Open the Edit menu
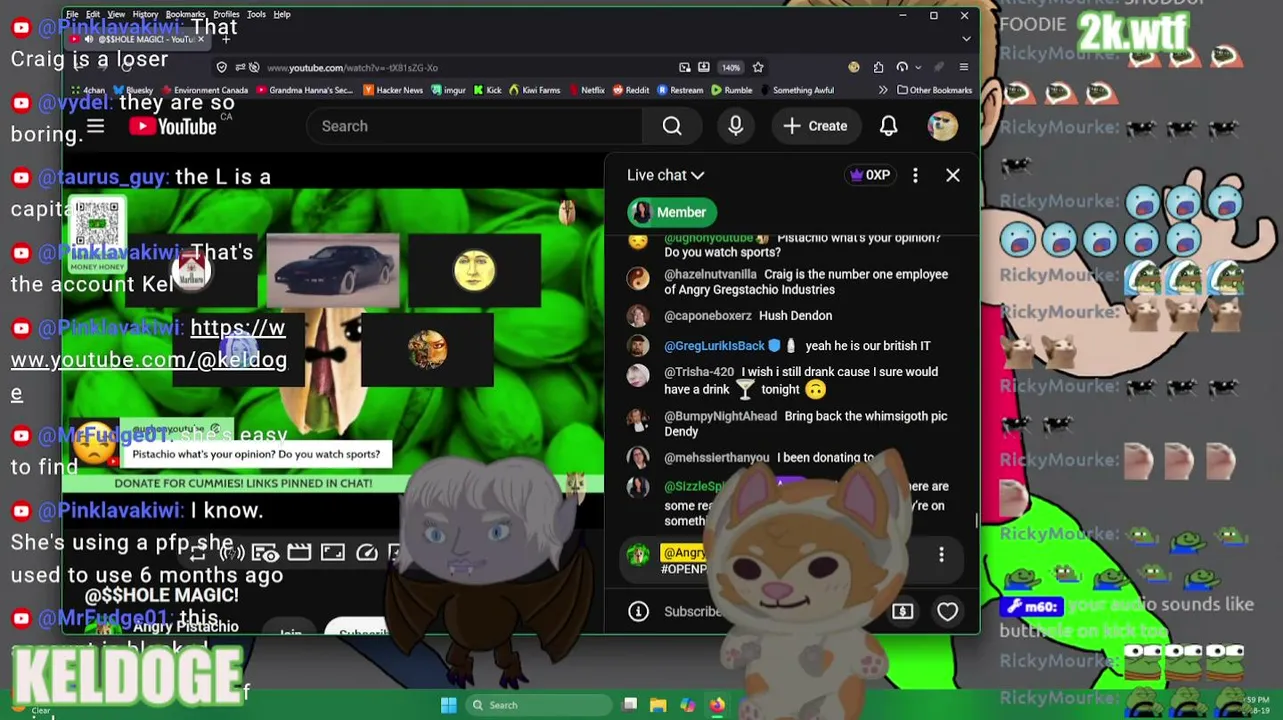This screenshot has height=720, width=1283. tap(93, 14)
